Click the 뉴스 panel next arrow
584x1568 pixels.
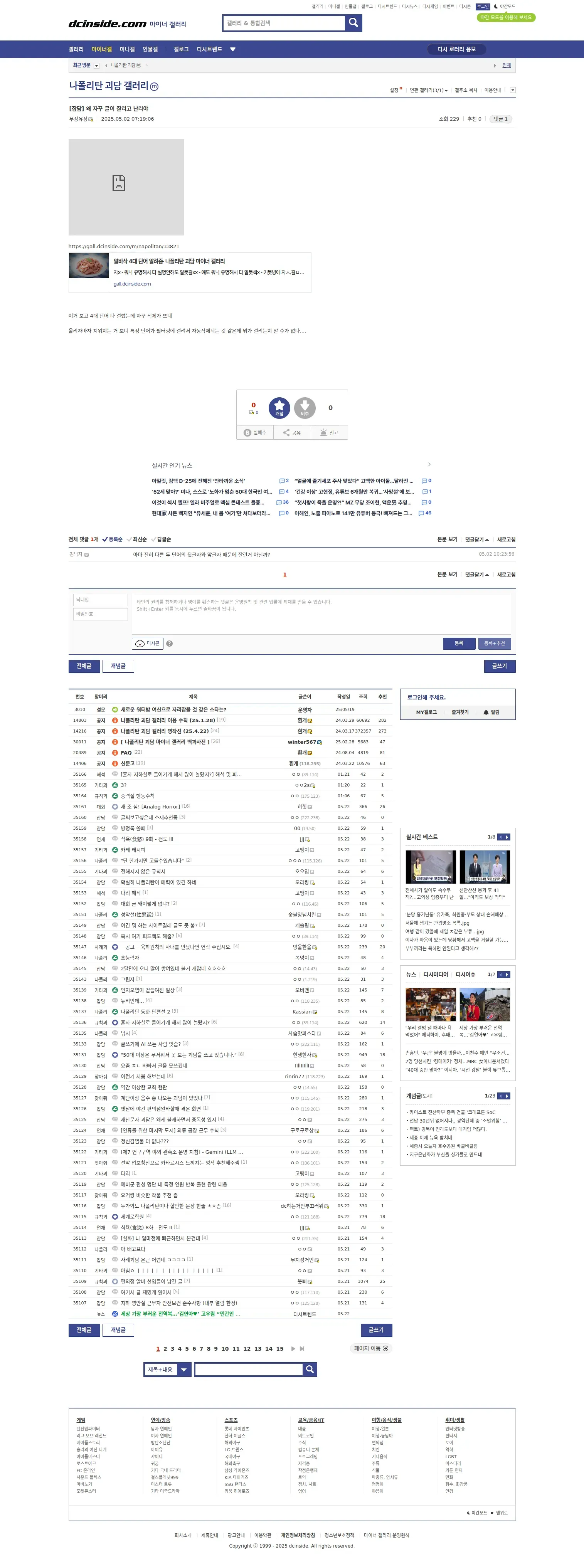pos(507,975)
